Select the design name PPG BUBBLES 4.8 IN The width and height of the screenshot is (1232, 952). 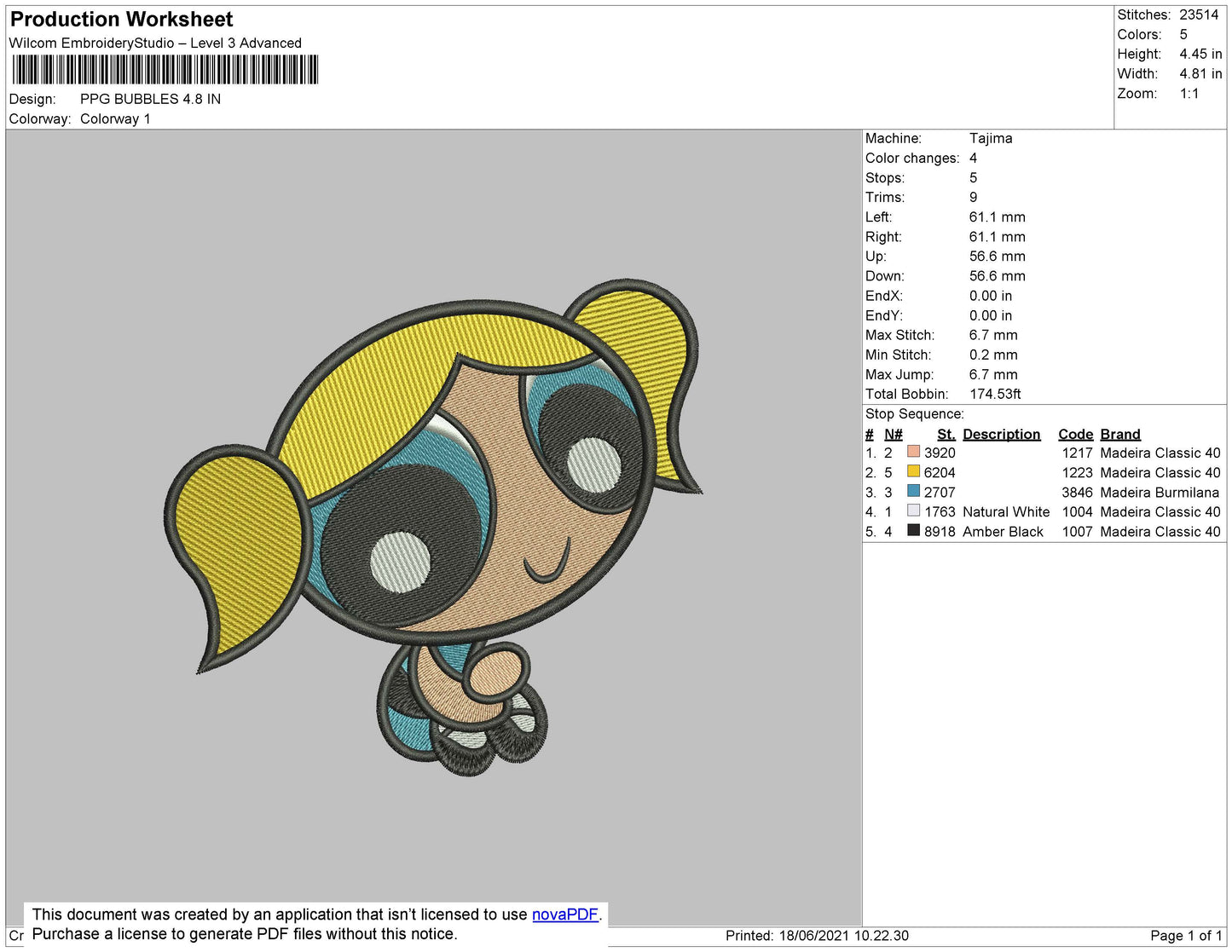pos(150,99)
